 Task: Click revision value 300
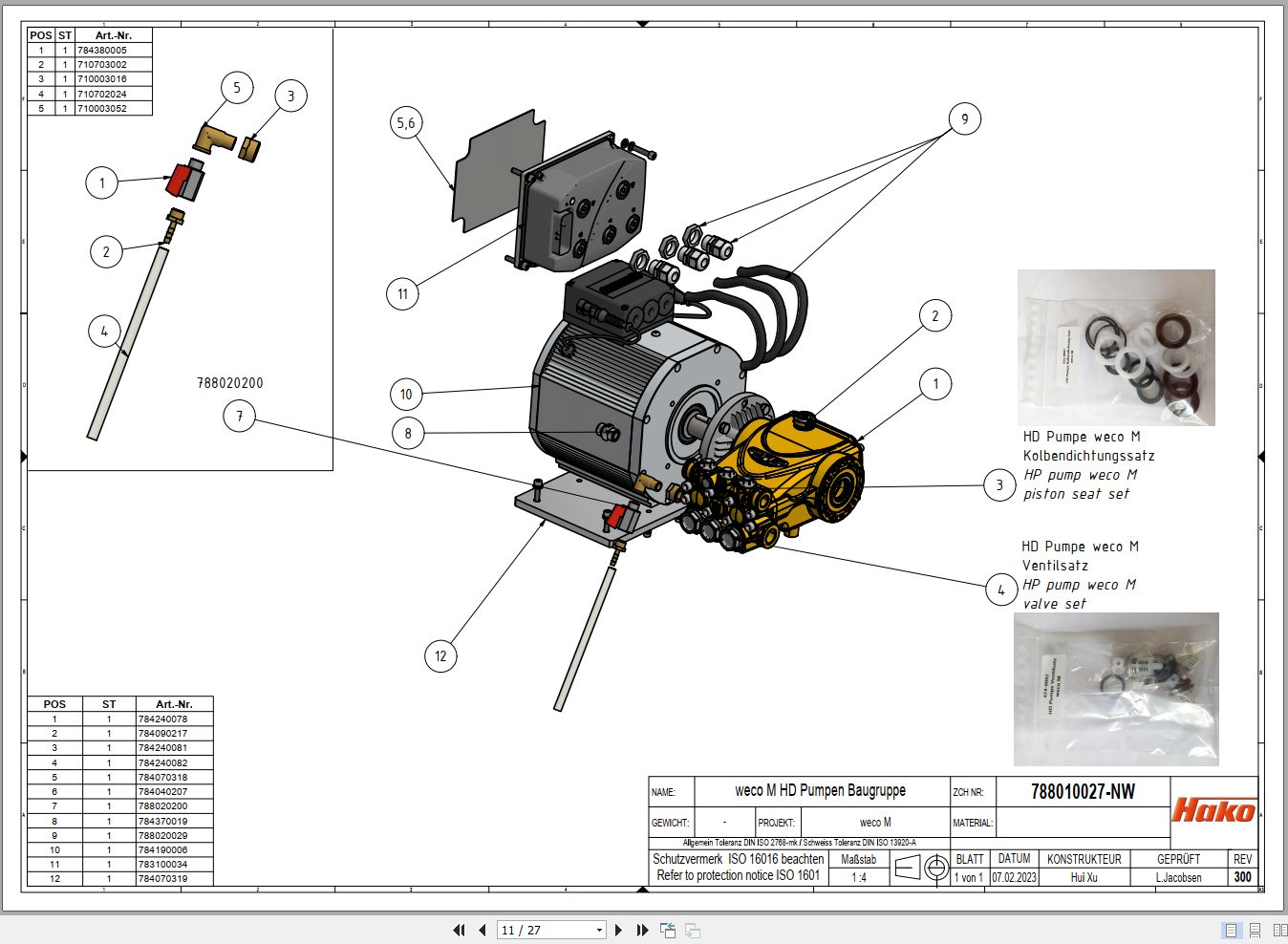click(1242, 876)
